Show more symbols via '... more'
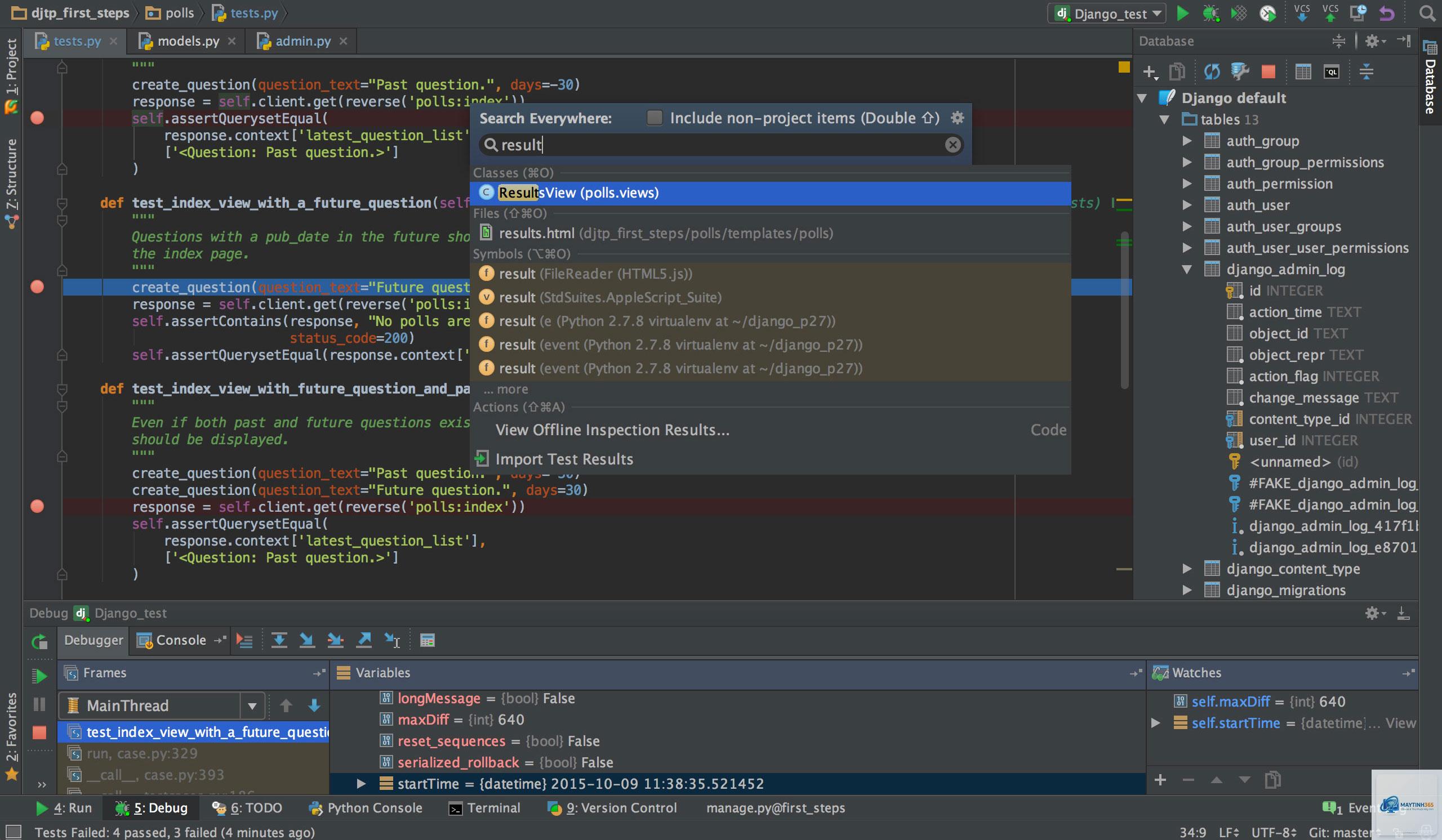This screenshot has height=840, width=1442. (506, 390)
